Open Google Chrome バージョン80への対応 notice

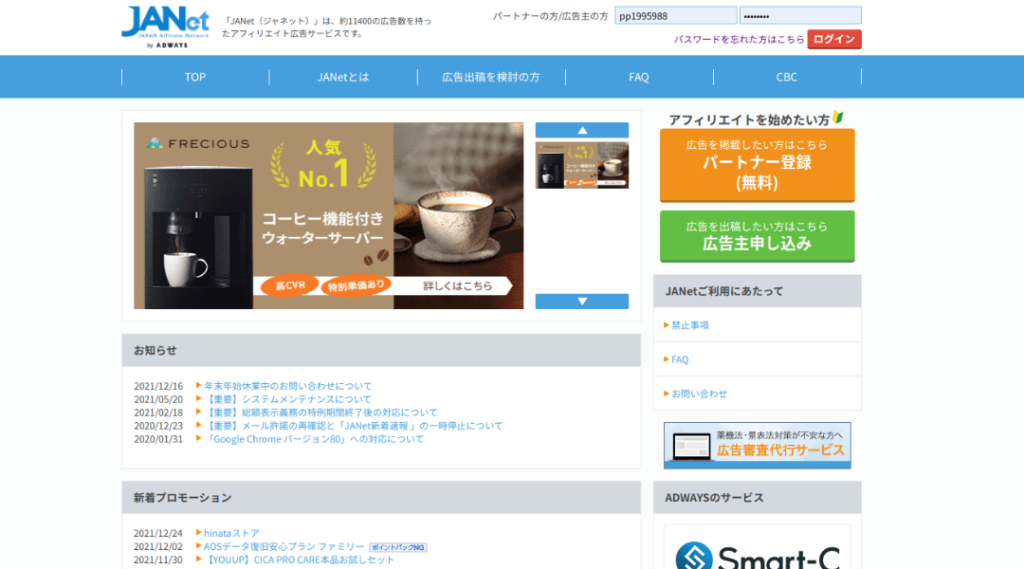(314, 439)
